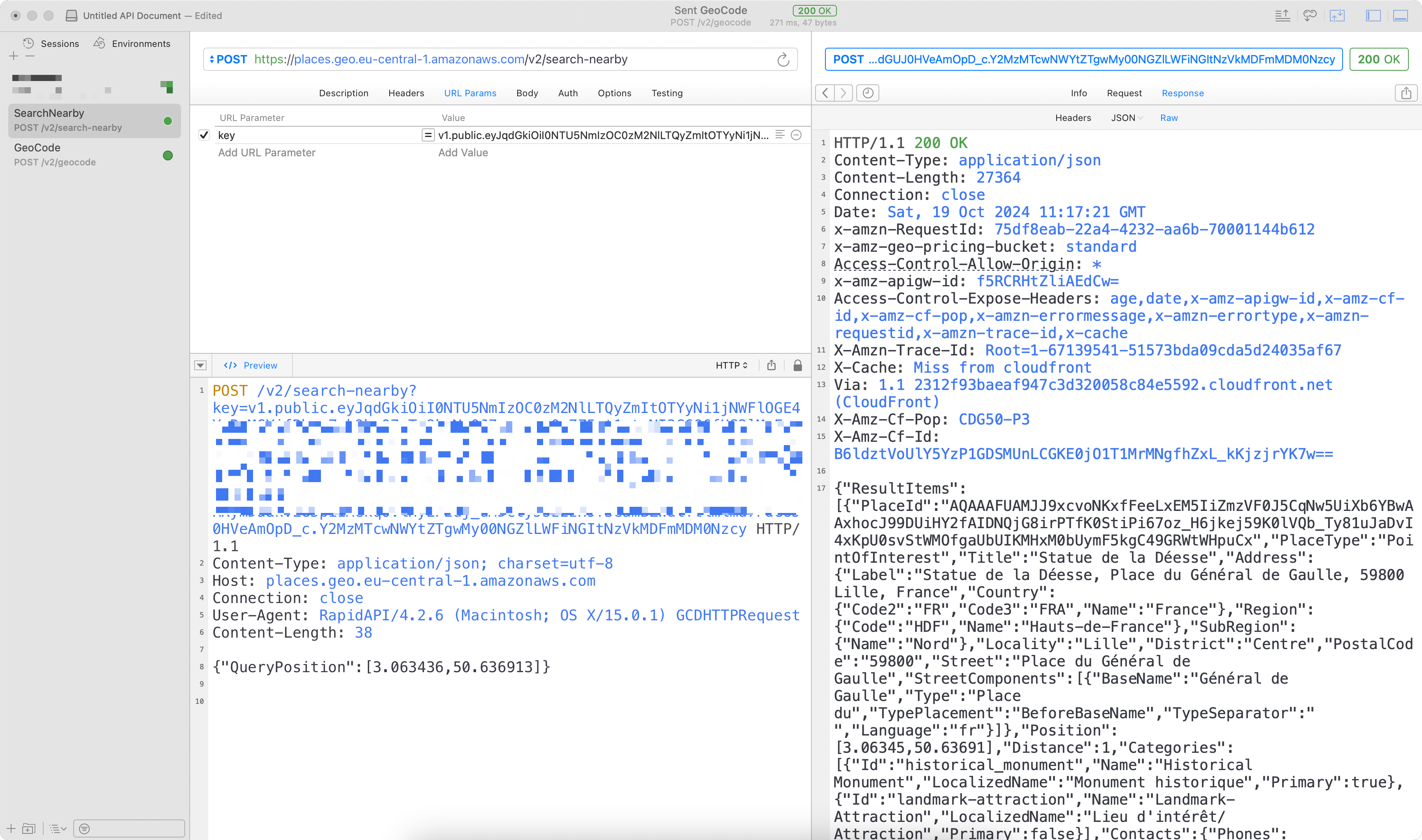Click the new group folder icon
The image size is (1422, 840).
point(29,828)
